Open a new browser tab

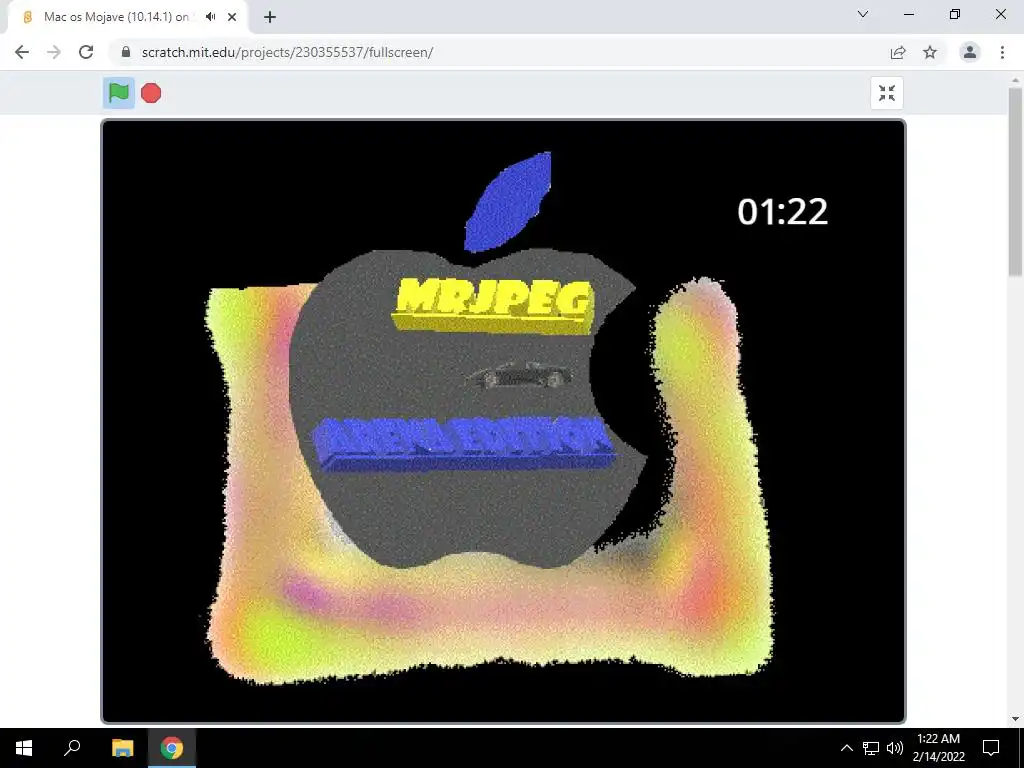(x=270, y=17)
